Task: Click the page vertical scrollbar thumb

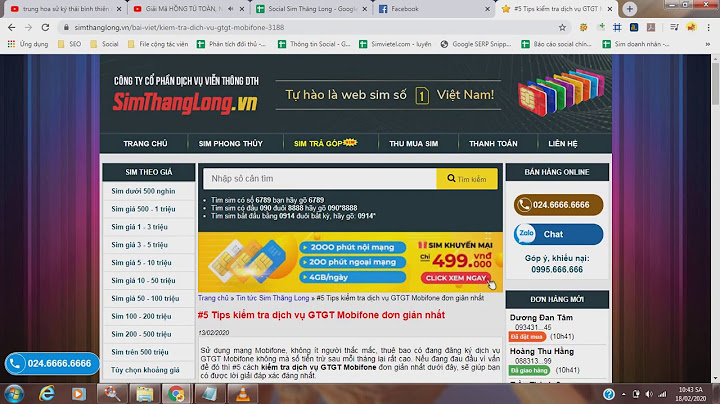Action: 715,84
